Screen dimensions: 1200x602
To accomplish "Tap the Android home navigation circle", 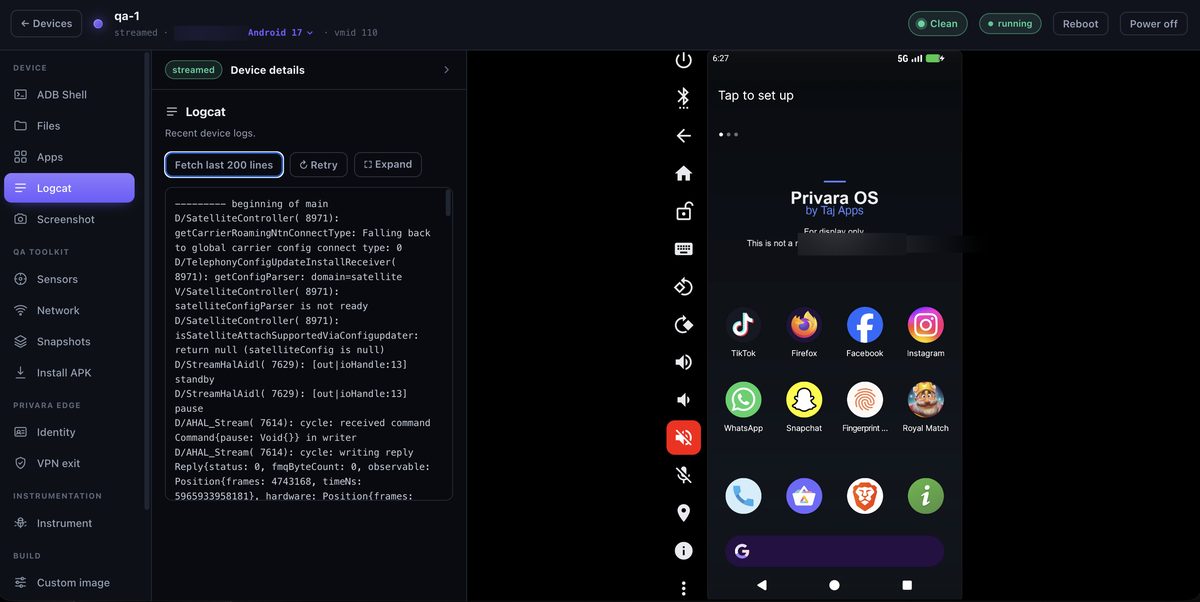I will tap(834, 585).
